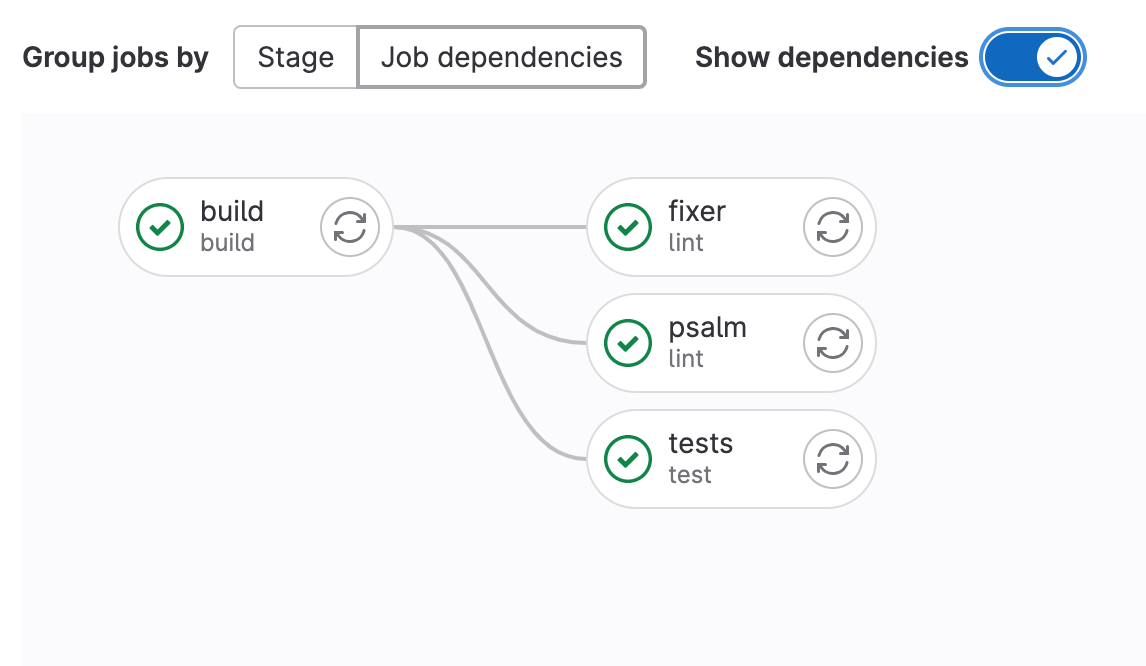The width and height of the screenshot is (1146, 666).
Task: Click the psalm job success status icon
Action: pos(627,343)
